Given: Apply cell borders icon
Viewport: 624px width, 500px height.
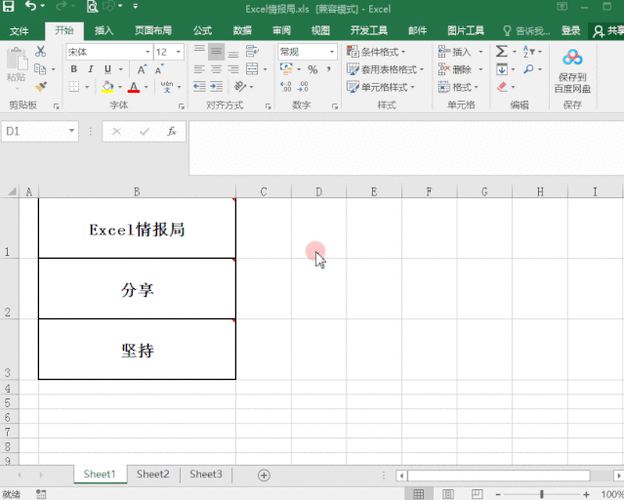Looking at the screenshot, I should pos(74,86).
